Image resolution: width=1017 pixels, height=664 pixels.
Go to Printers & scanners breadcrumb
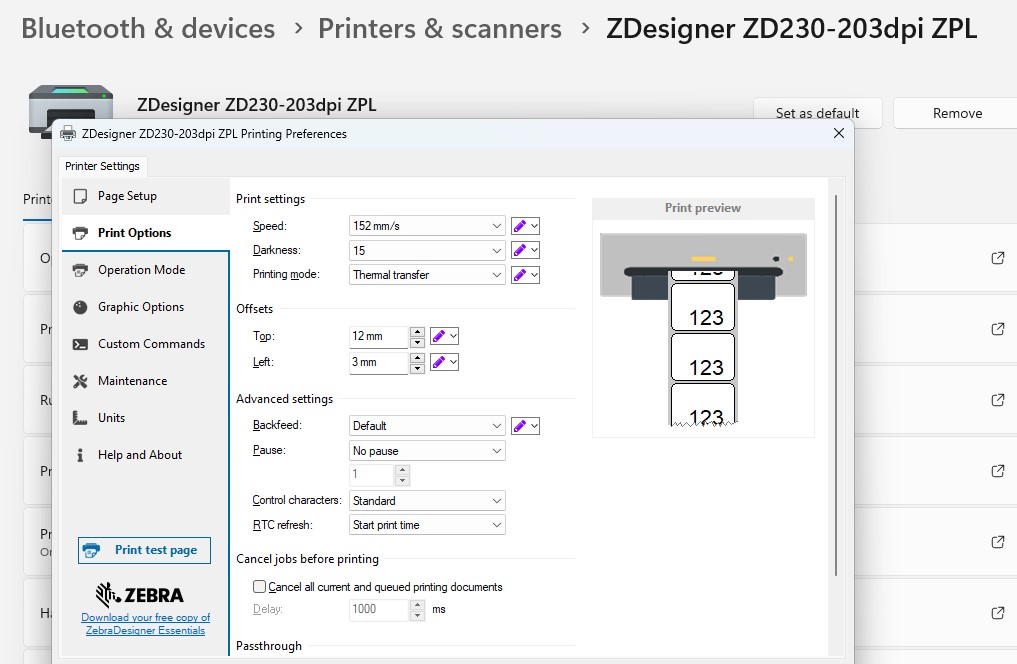click(x=439, y=28)
